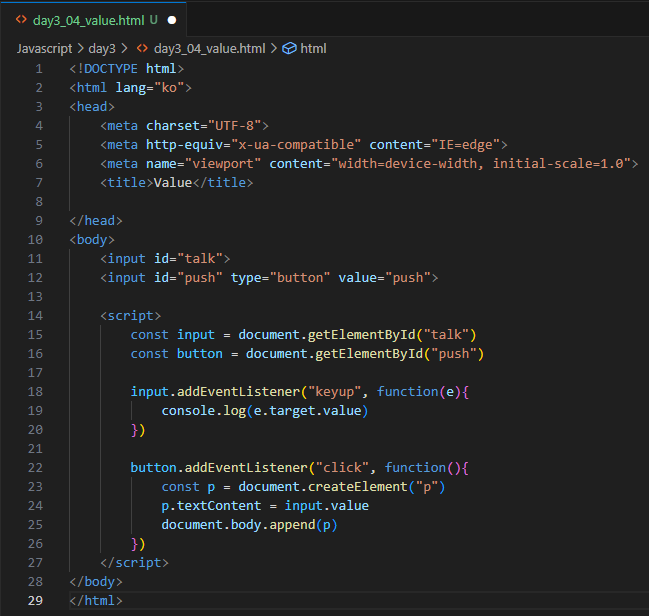Screen dimensions: 649x616
Task: Click p.textContent on line 24
Action: [x=211, y=506]
